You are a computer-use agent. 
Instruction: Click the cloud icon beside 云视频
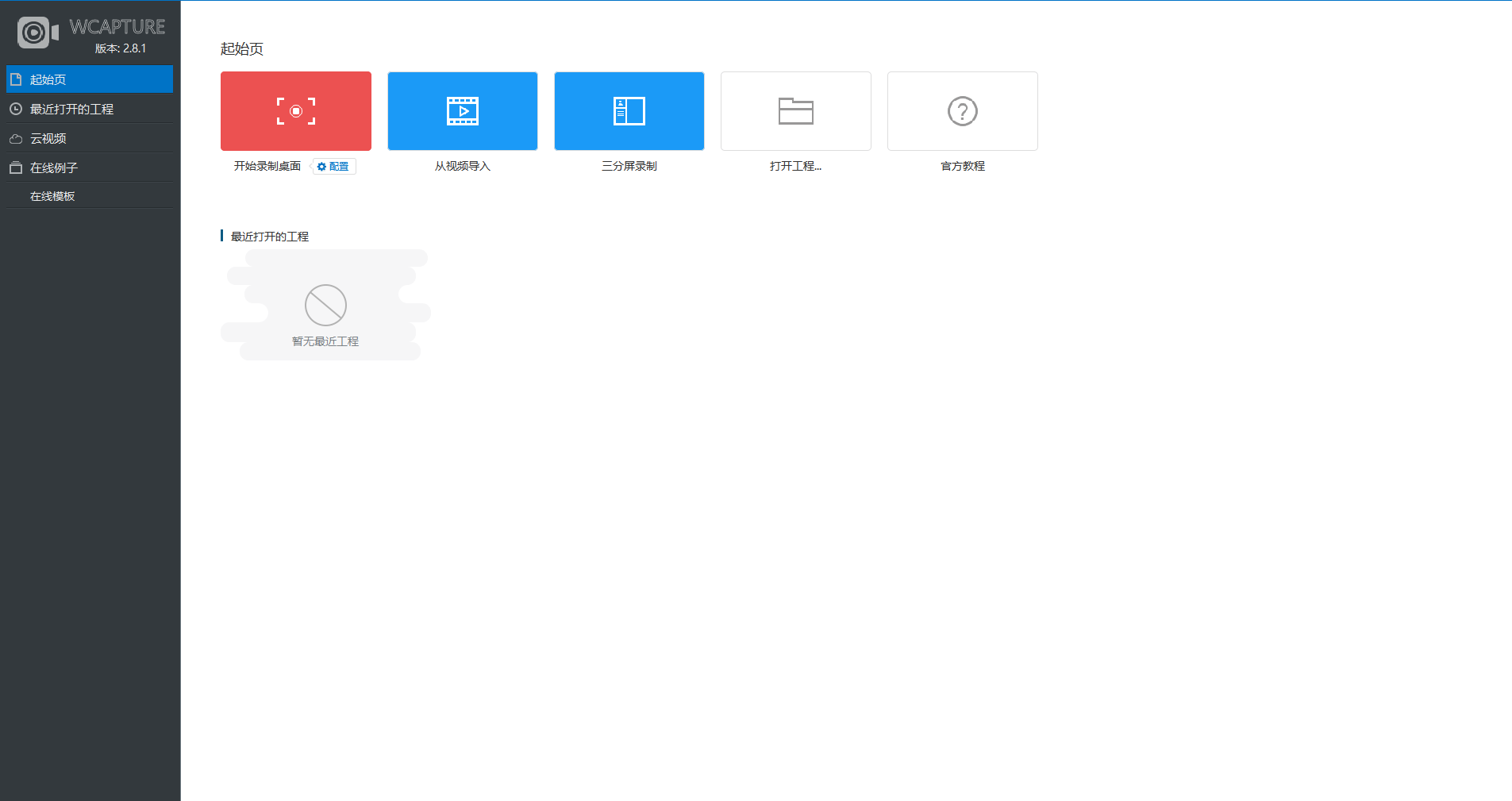point(16,138)
